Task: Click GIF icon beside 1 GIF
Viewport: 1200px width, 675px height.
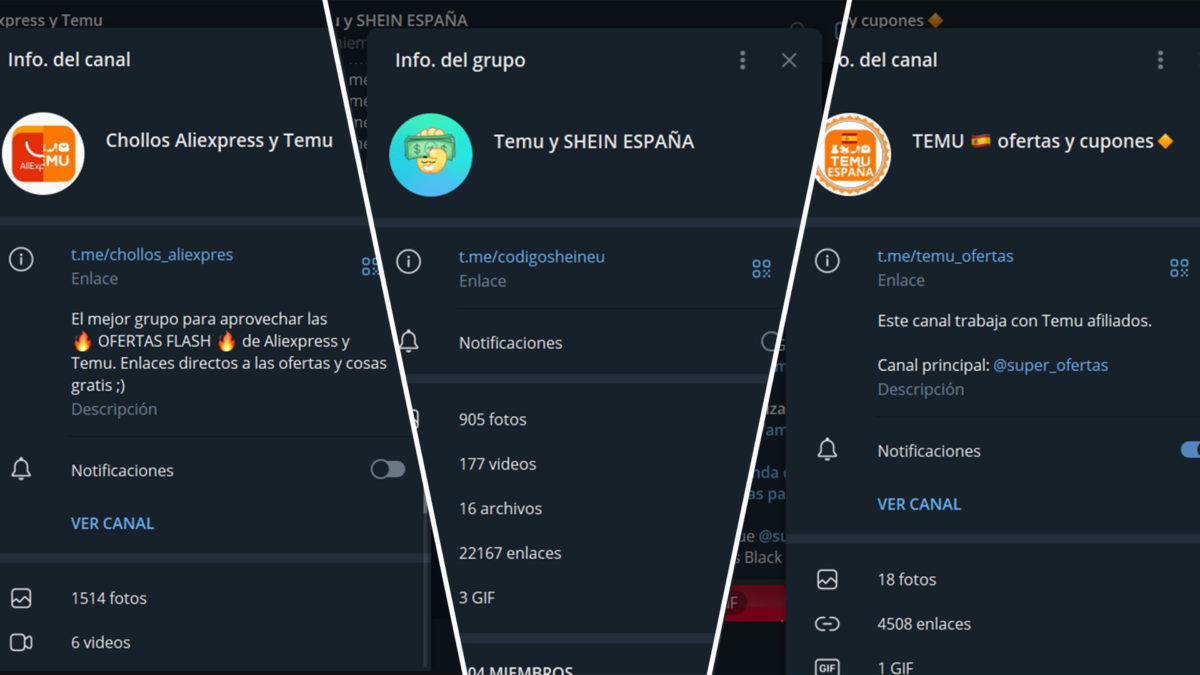Action: click(x=827, y=667)
